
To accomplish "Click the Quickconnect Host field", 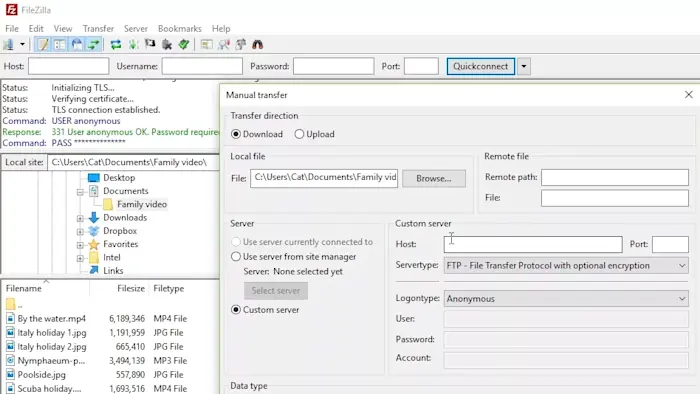I will pos(68,66).
